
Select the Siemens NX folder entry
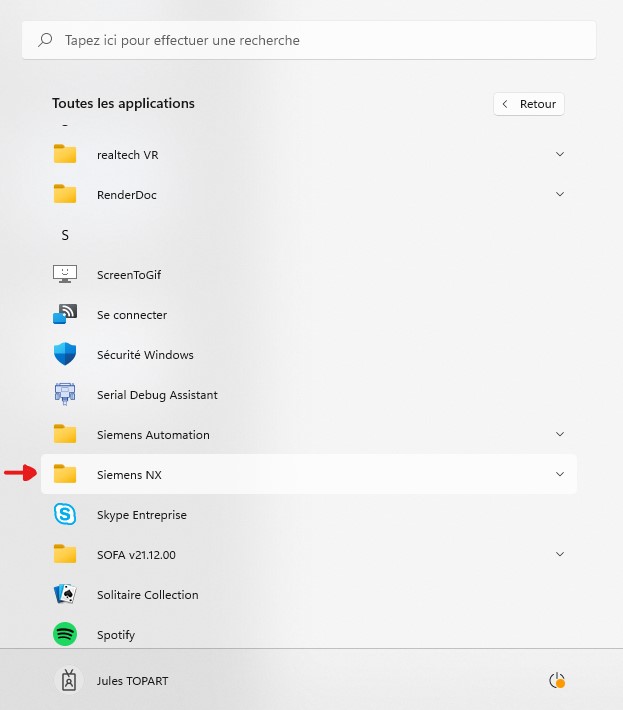(x=309, y=474)
